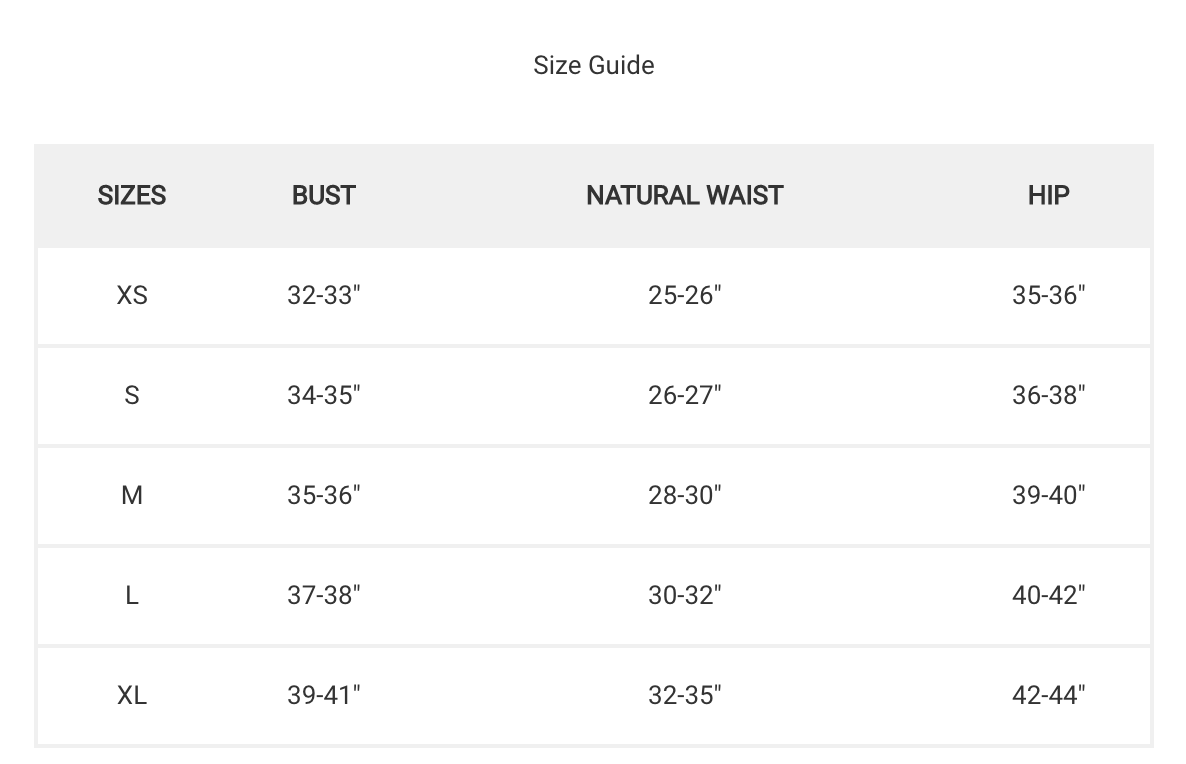1186x764 pixels.
Task: Select the 37-38" bust measurement
Action: click(x=323, y=595)
